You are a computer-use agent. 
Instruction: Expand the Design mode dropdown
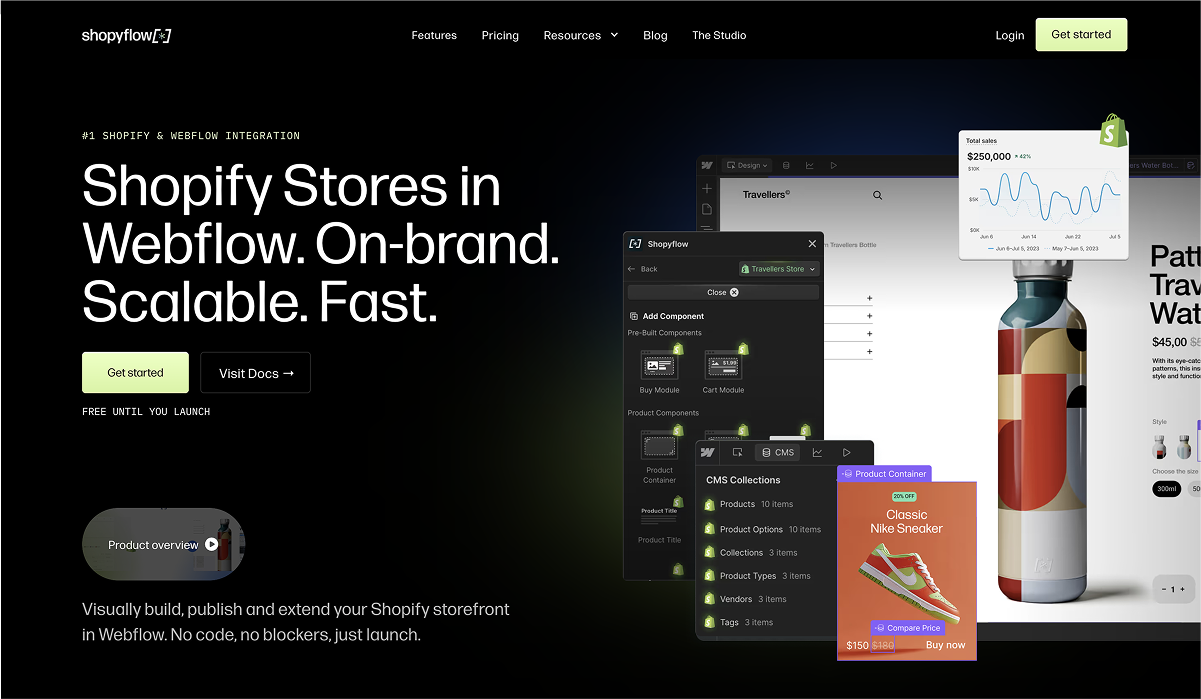coord(746,165)
